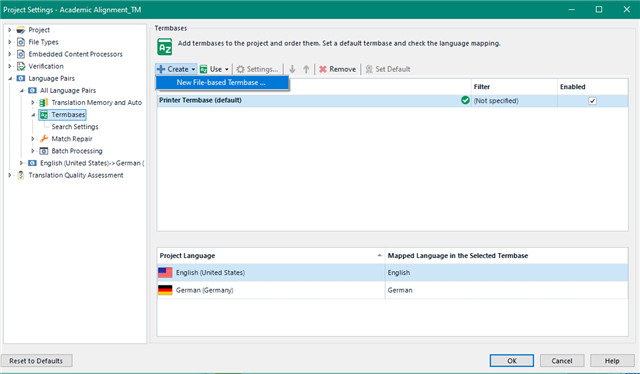Choose New File-based Termbase menu item
Screen dimensions: 640x374
(x=222, y=82)
